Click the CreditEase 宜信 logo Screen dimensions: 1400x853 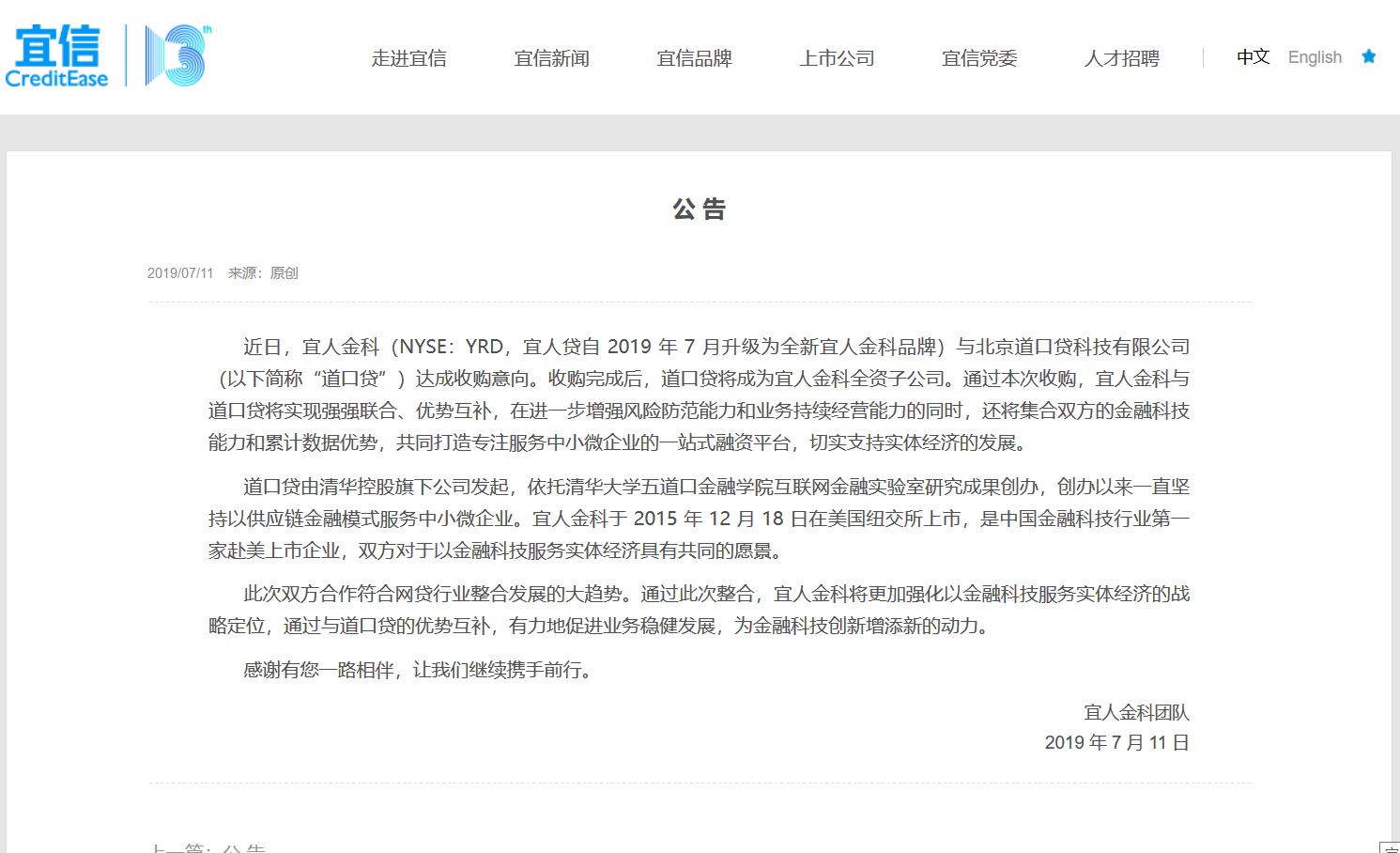[x=57, y=57]
